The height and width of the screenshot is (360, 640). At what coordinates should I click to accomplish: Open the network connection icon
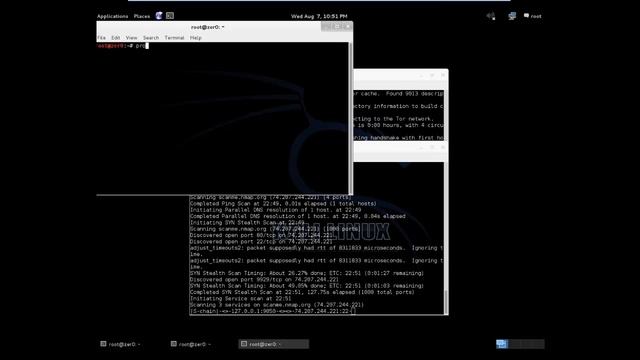click(512, 16)
